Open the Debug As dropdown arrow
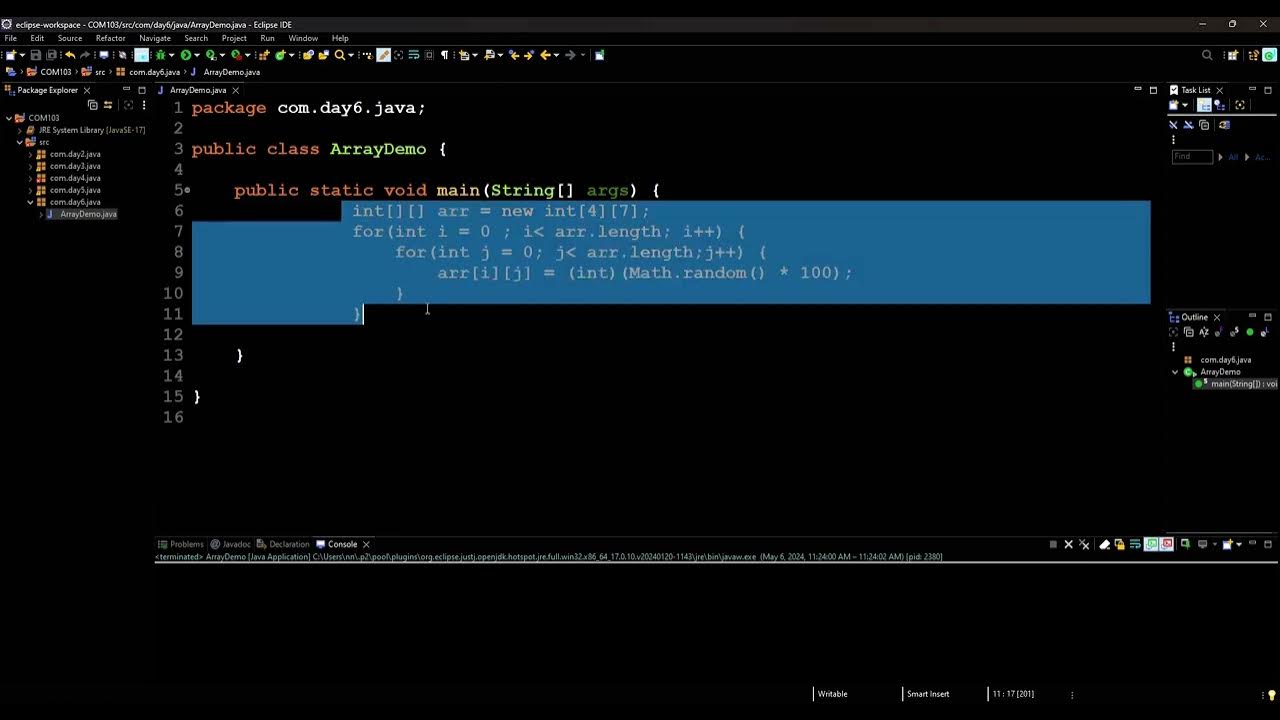 click(x=171, y=55)
